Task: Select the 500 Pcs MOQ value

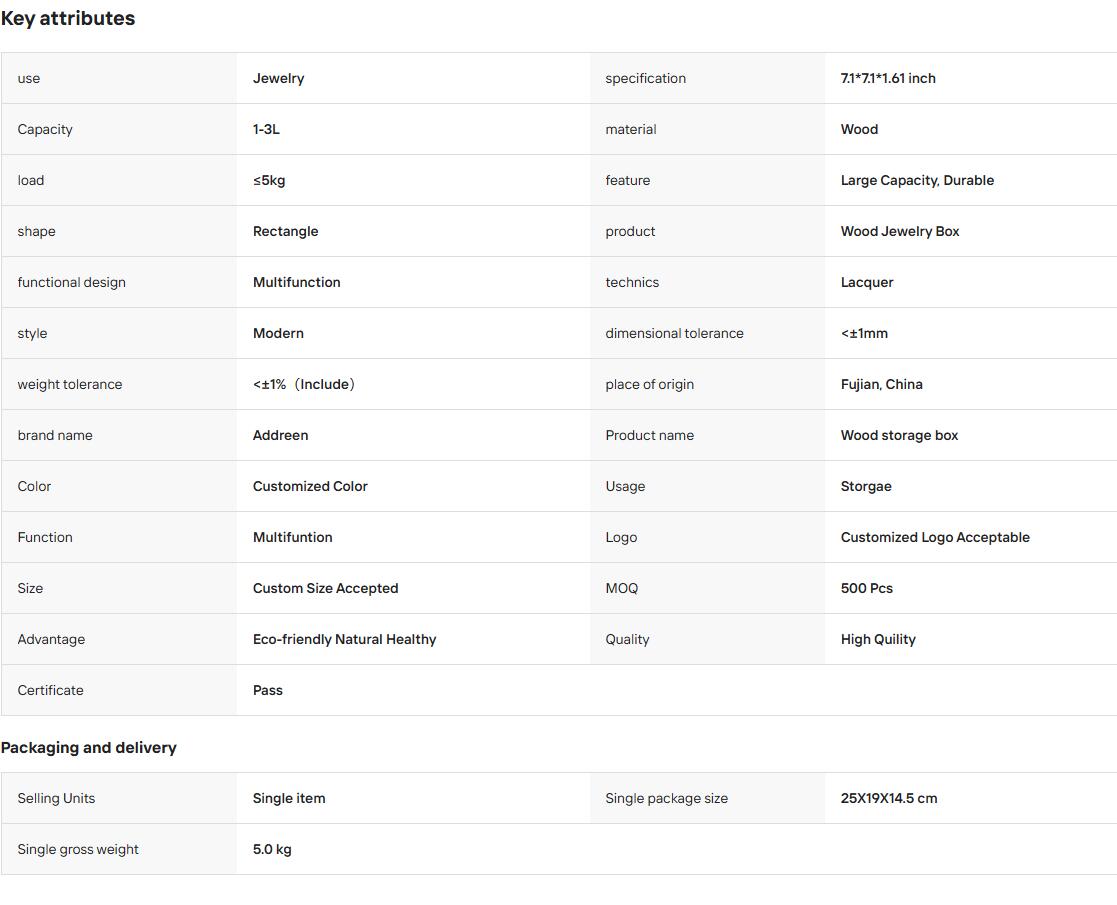Action: [866, 589]
